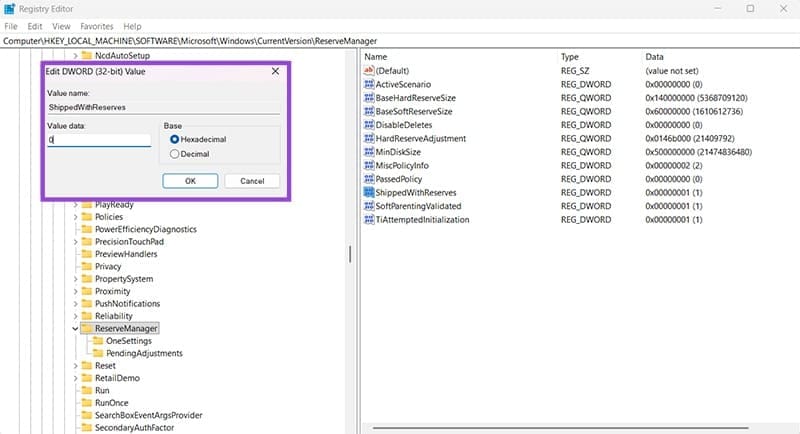800x434 pixels.
Task: Click the TiAttemptedInitialization value icon
Action: 368,219
